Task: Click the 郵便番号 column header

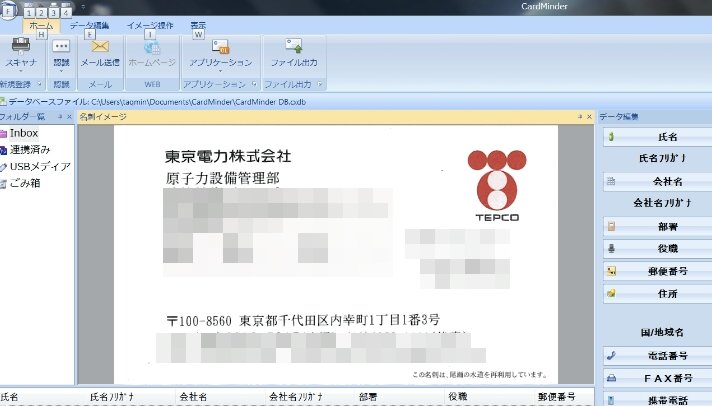Action: pos(564,396)
